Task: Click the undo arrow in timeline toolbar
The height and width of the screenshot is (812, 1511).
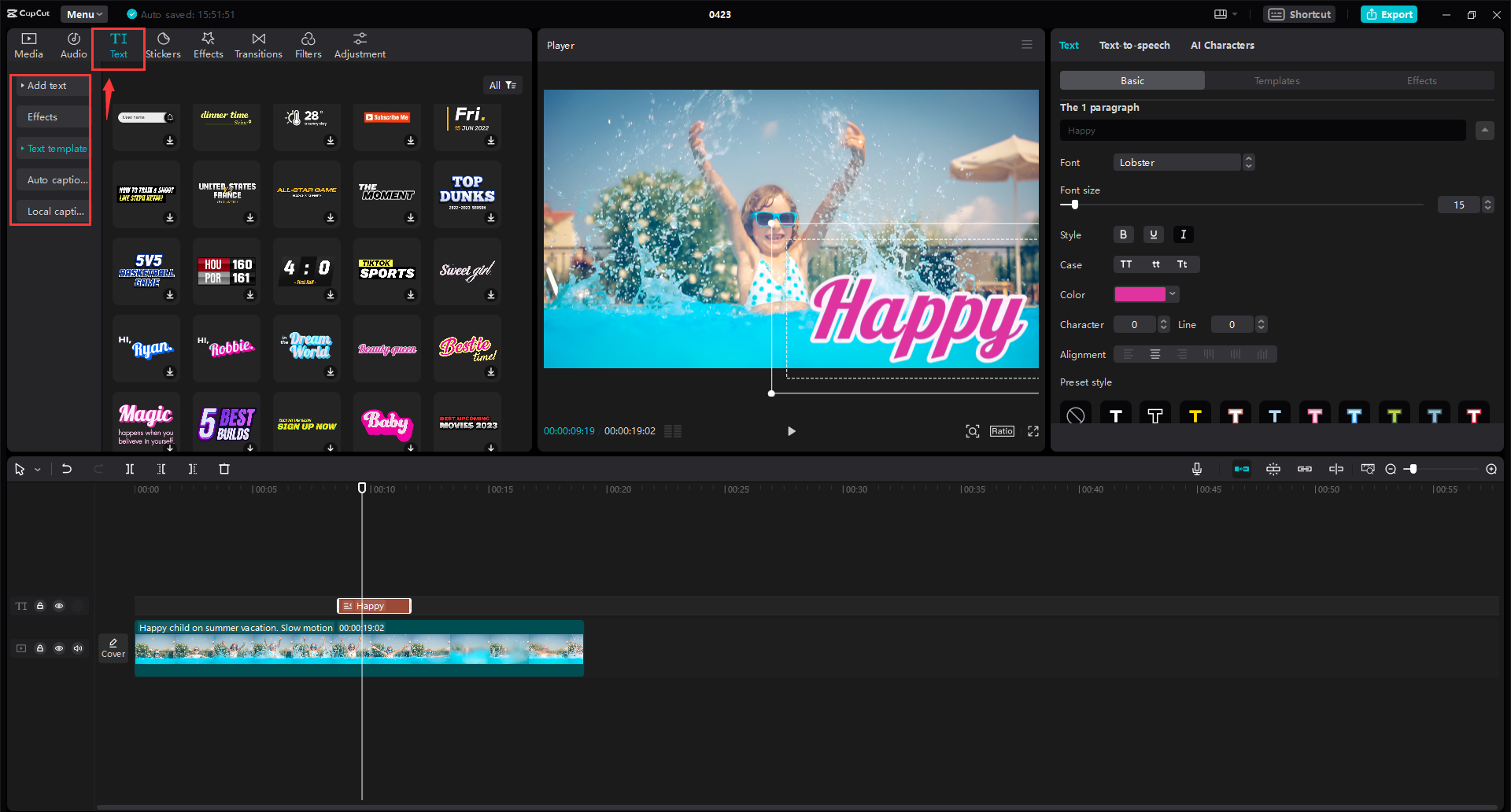Action: click(x=67, y=469)
